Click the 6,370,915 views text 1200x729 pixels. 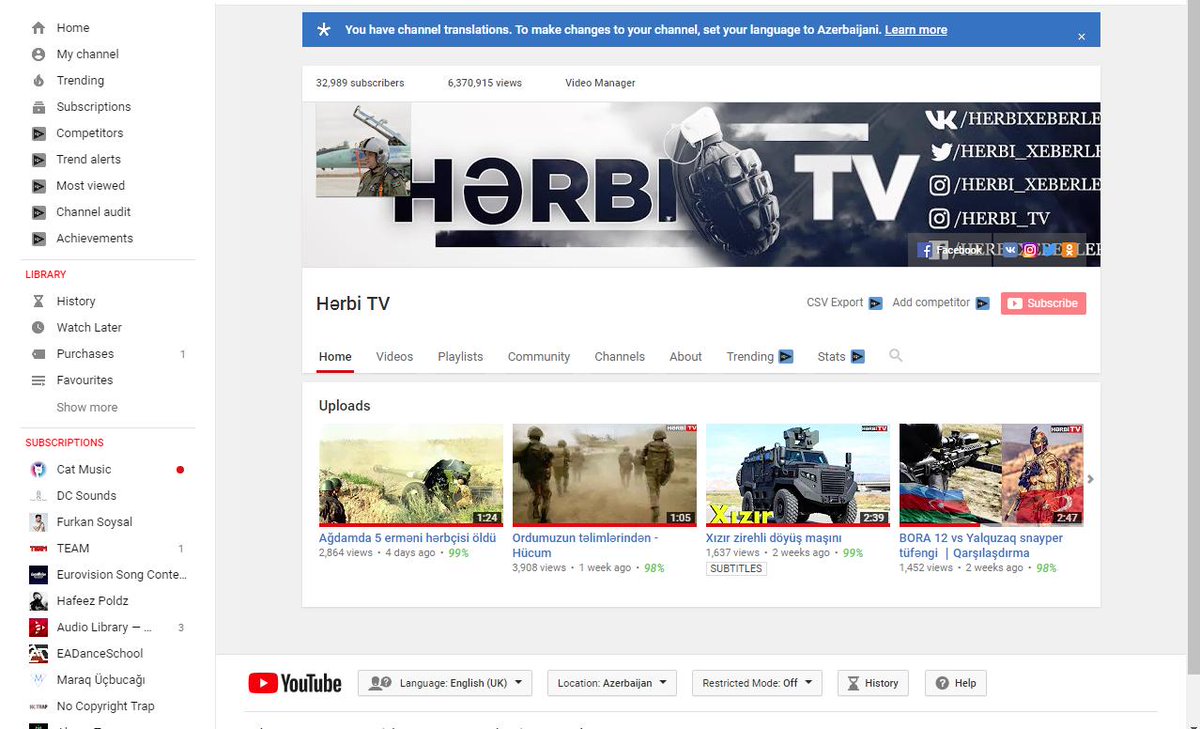485,83
